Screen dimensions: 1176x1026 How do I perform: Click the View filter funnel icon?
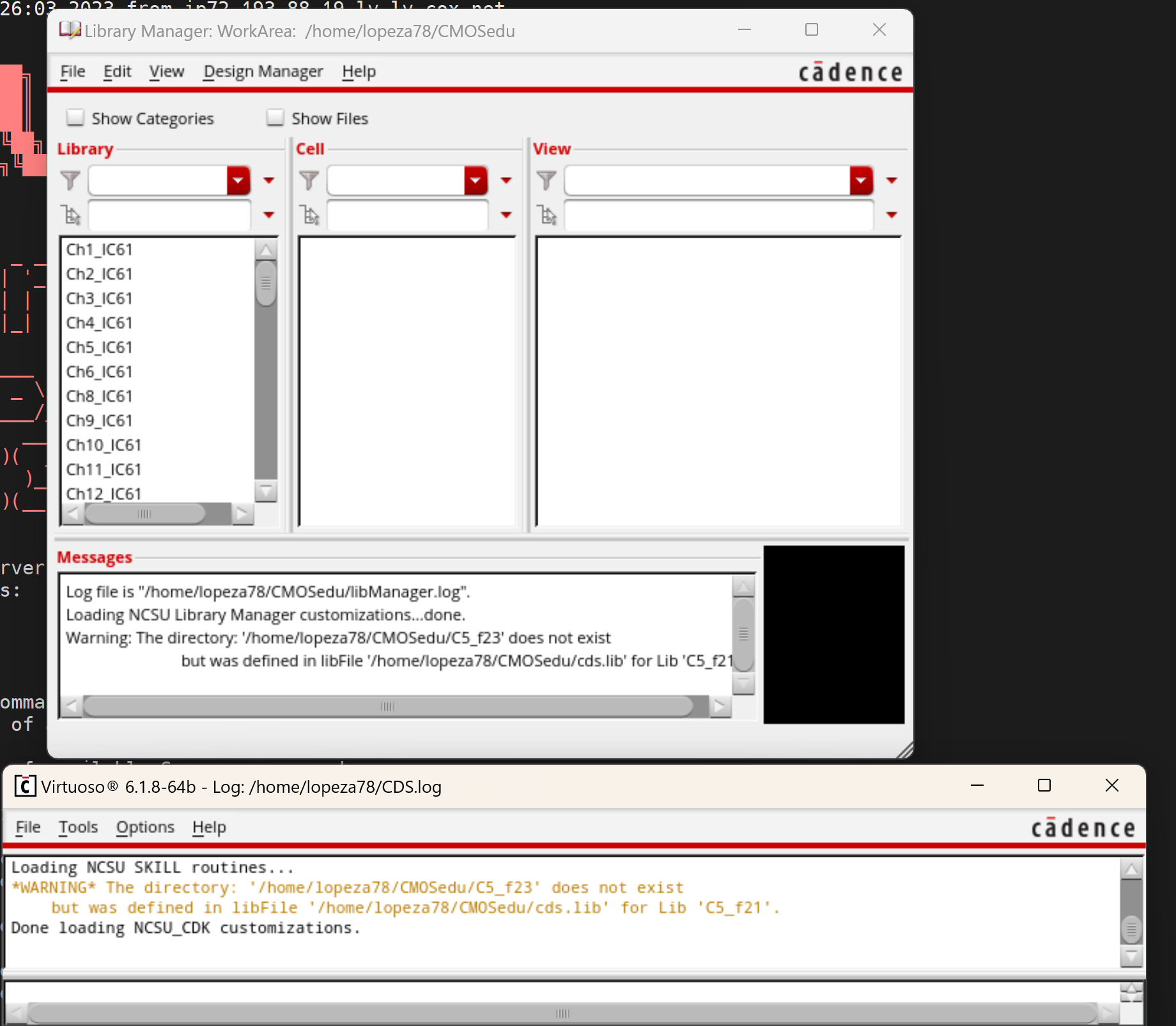point(546,180)
